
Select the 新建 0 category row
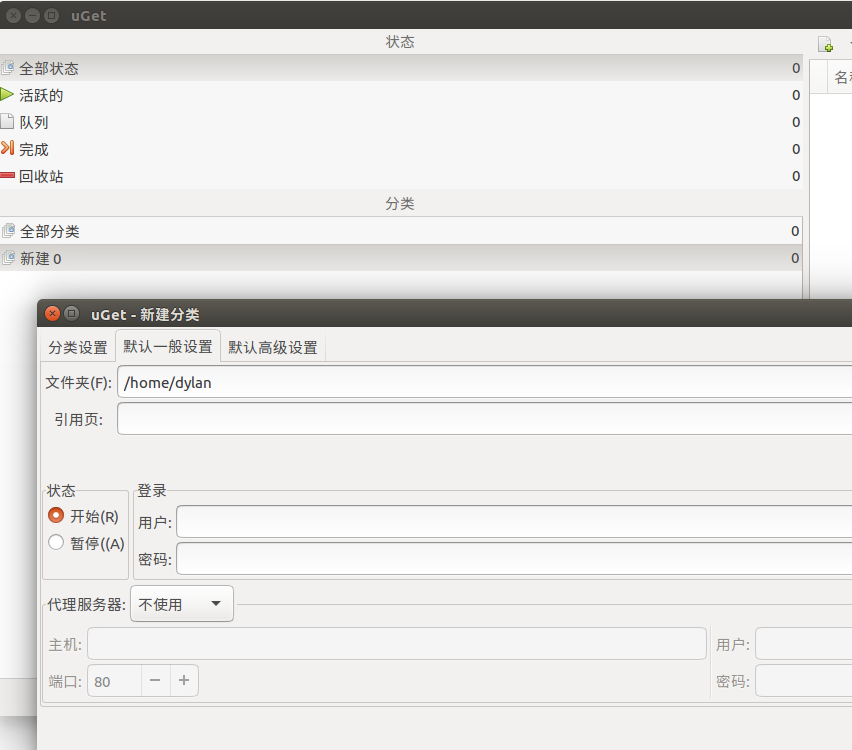click(x=401, y=258)
